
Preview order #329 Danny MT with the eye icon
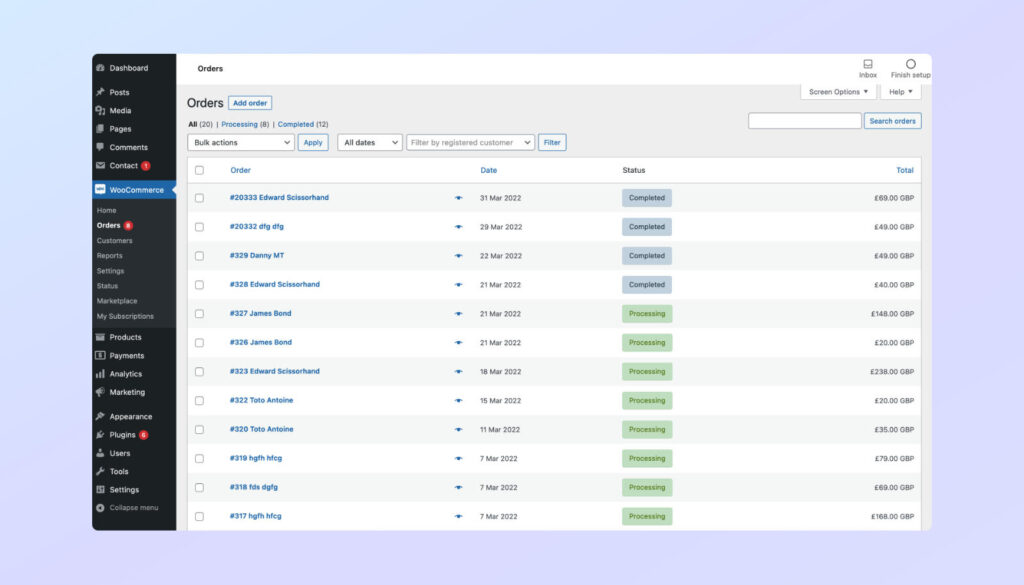(x=459, y=256)
